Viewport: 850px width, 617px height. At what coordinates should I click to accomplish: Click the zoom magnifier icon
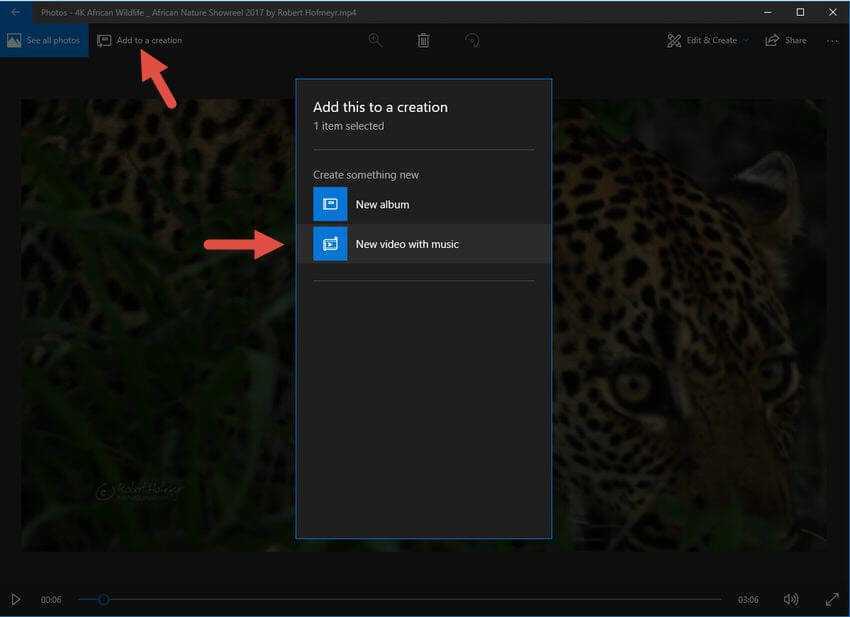[x=375, y=40]
